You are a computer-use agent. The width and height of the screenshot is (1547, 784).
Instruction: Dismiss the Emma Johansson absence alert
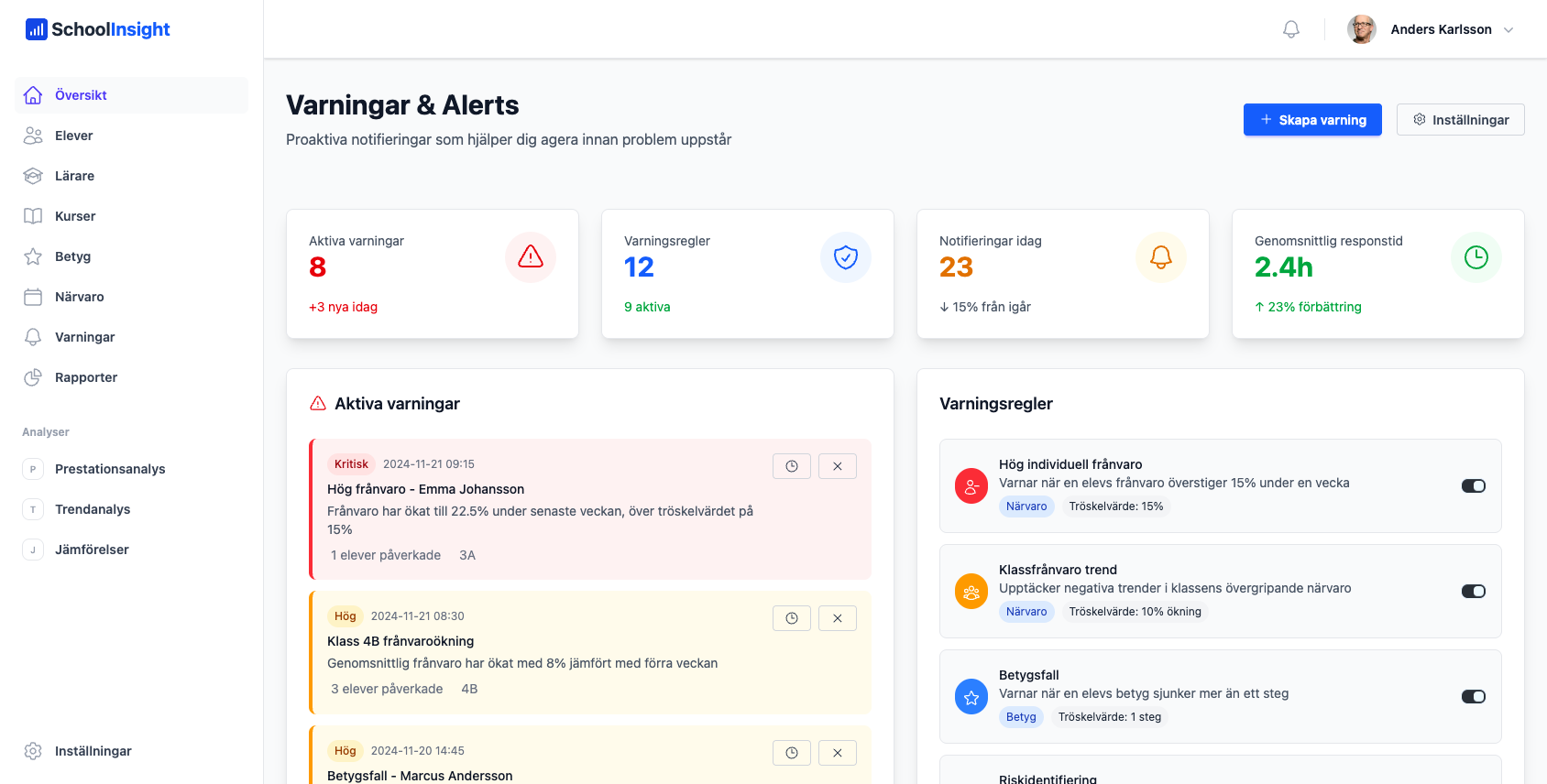coord(837,466)
